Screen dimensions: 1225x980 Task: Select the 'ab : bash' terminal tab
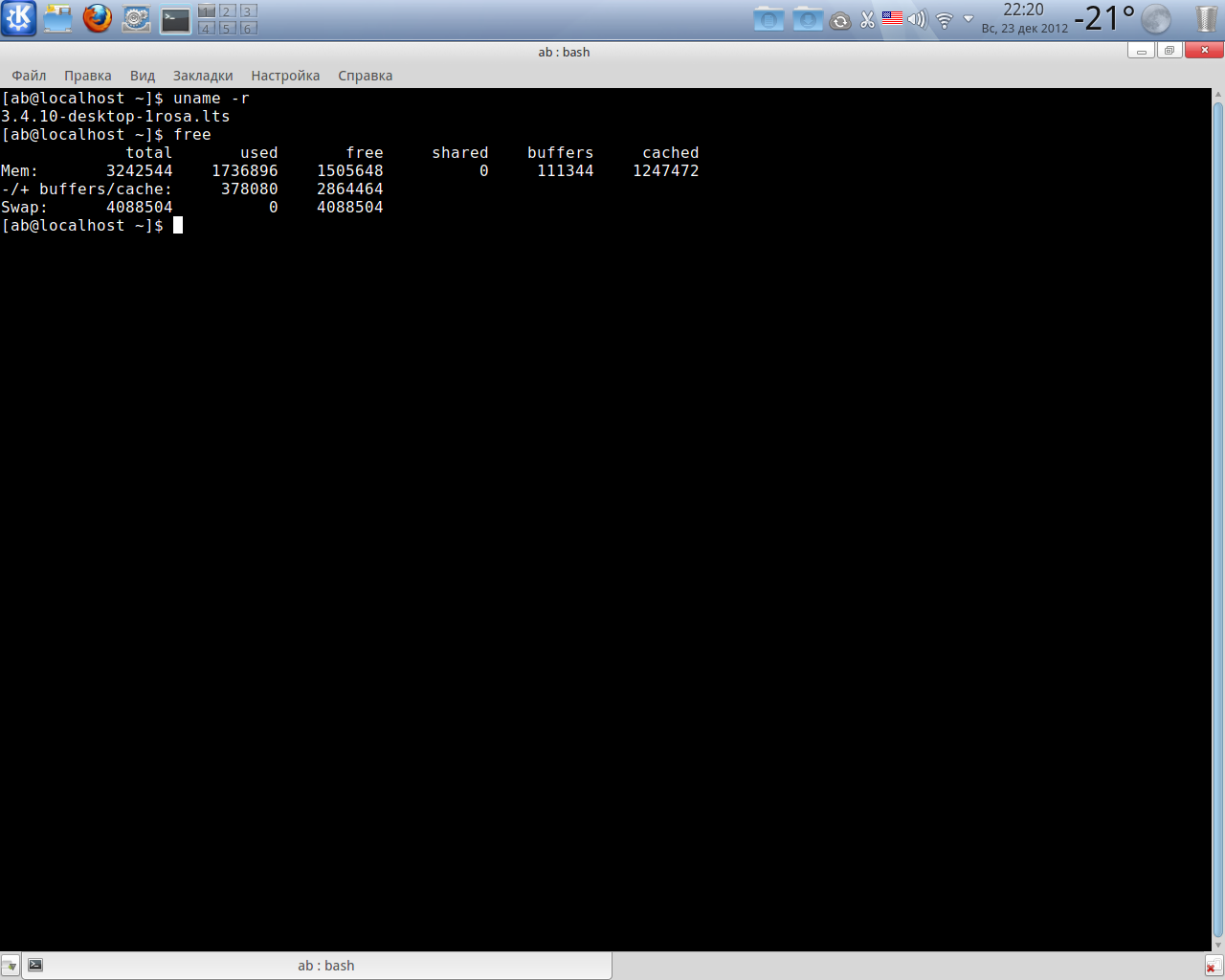coord(317,965)
